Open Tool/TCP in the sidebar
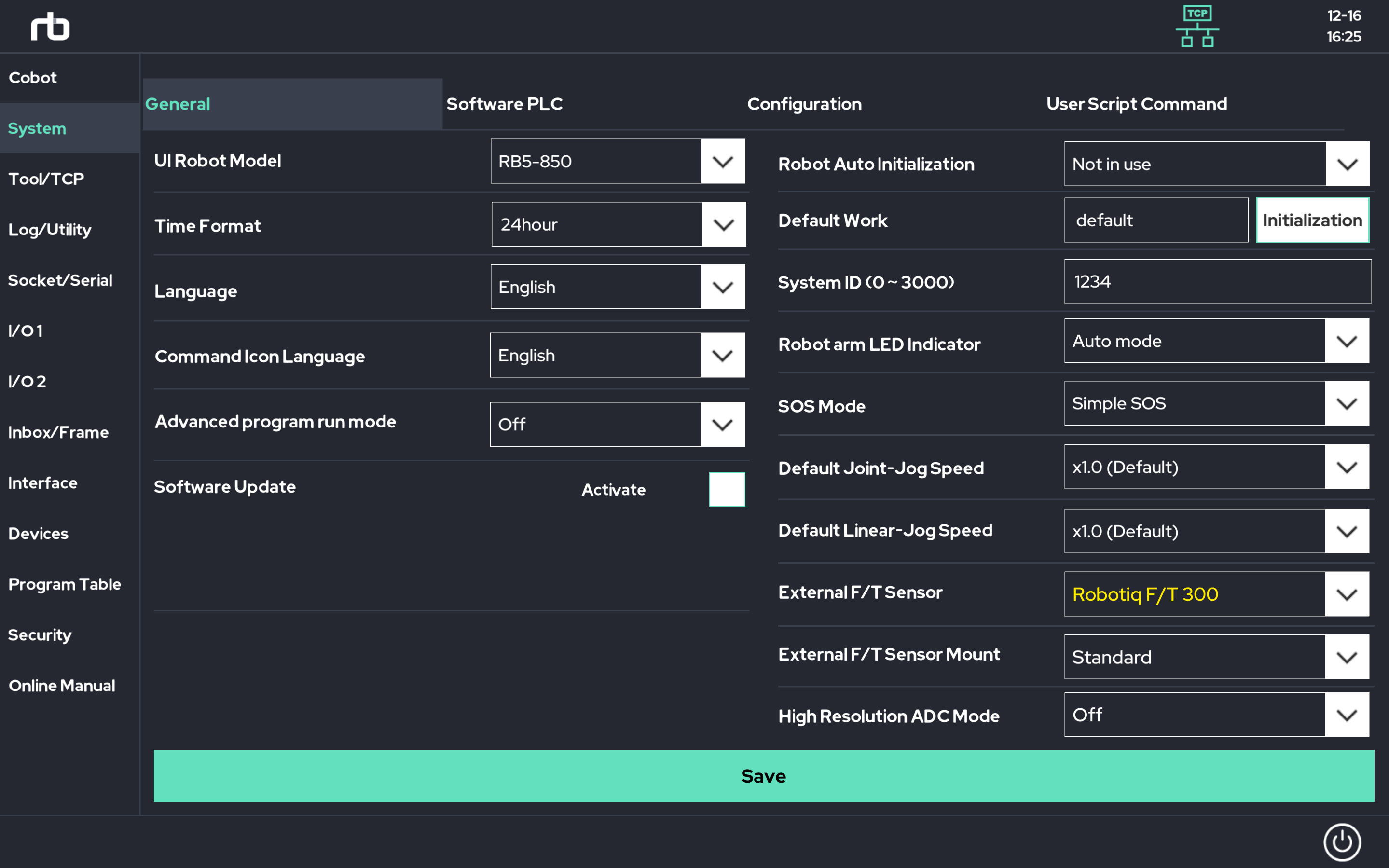The image size is (1389, 868). click(46, 179)
